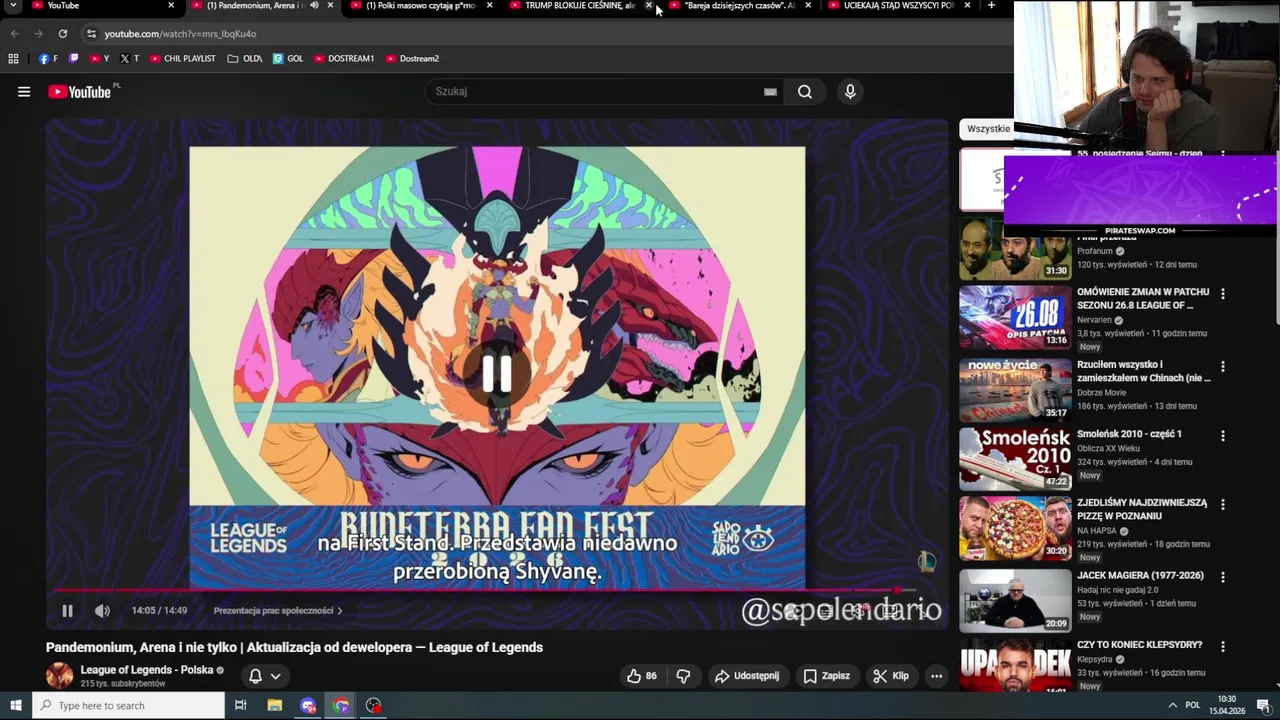Click the YouTube logo to go home
The width and height of the screenshot is (1280, 720).
[80, 92]
